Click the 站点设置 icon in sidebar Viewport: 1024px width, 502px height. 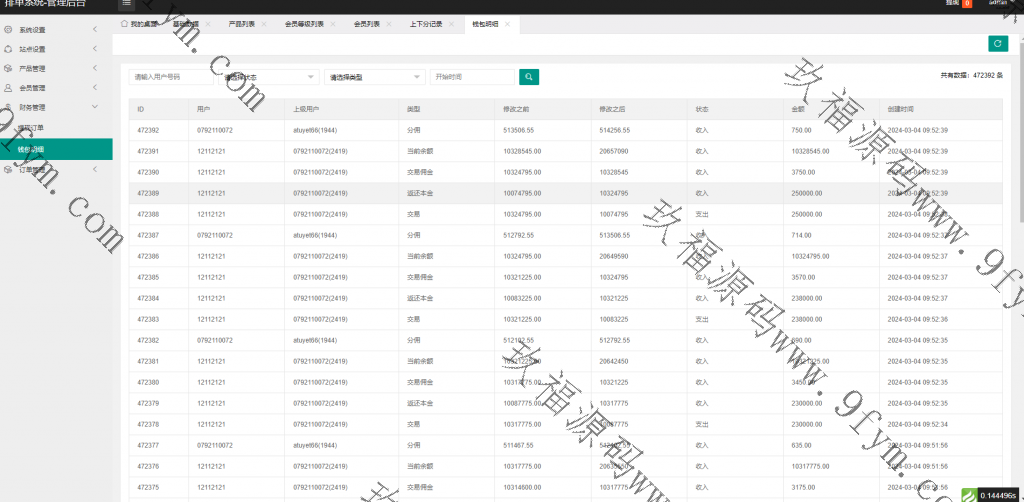[9, 49]
